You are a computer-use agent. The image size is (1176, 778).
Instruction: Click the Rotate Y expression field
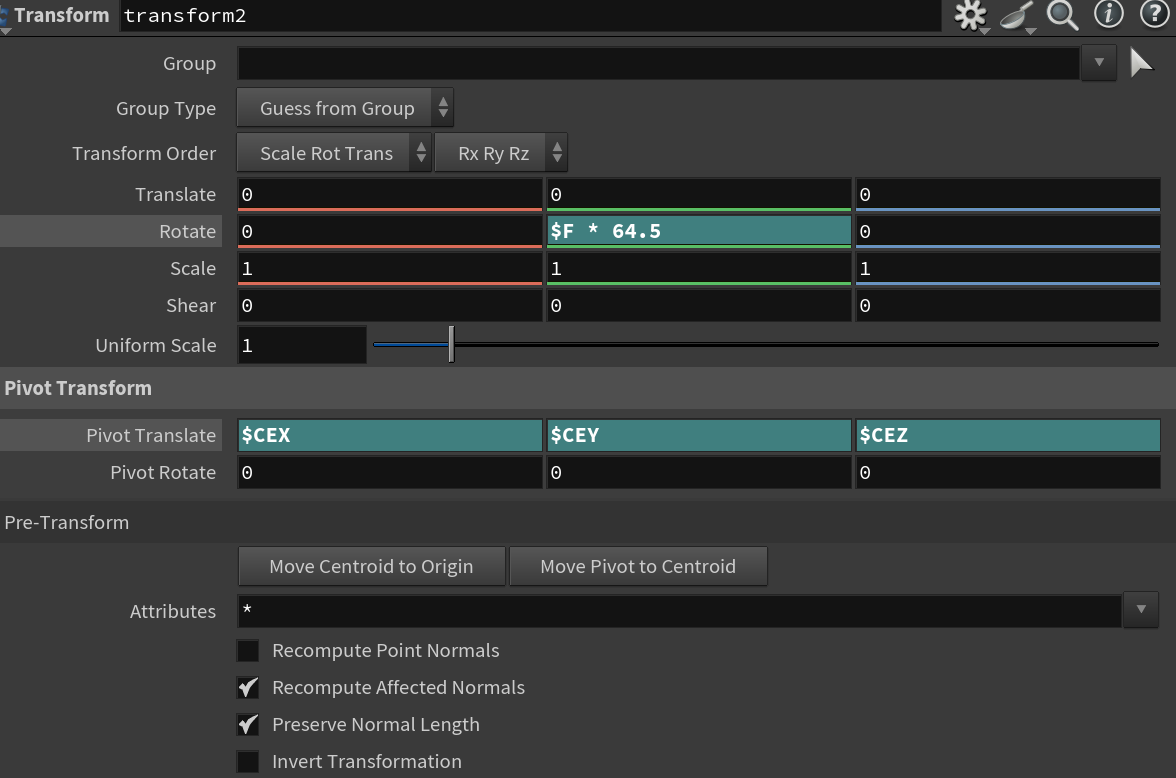pyautogui.click(x=698, y=231)
